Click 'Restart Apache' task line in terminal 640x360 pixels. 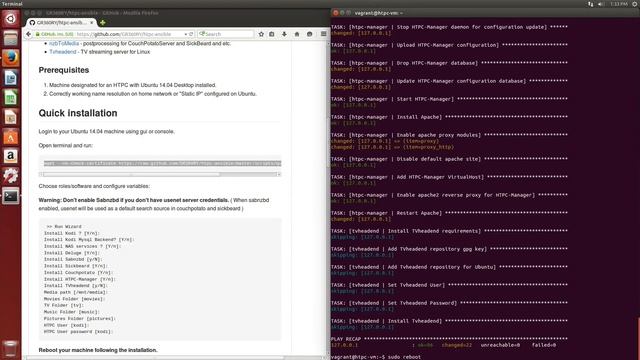coord(449,213)
